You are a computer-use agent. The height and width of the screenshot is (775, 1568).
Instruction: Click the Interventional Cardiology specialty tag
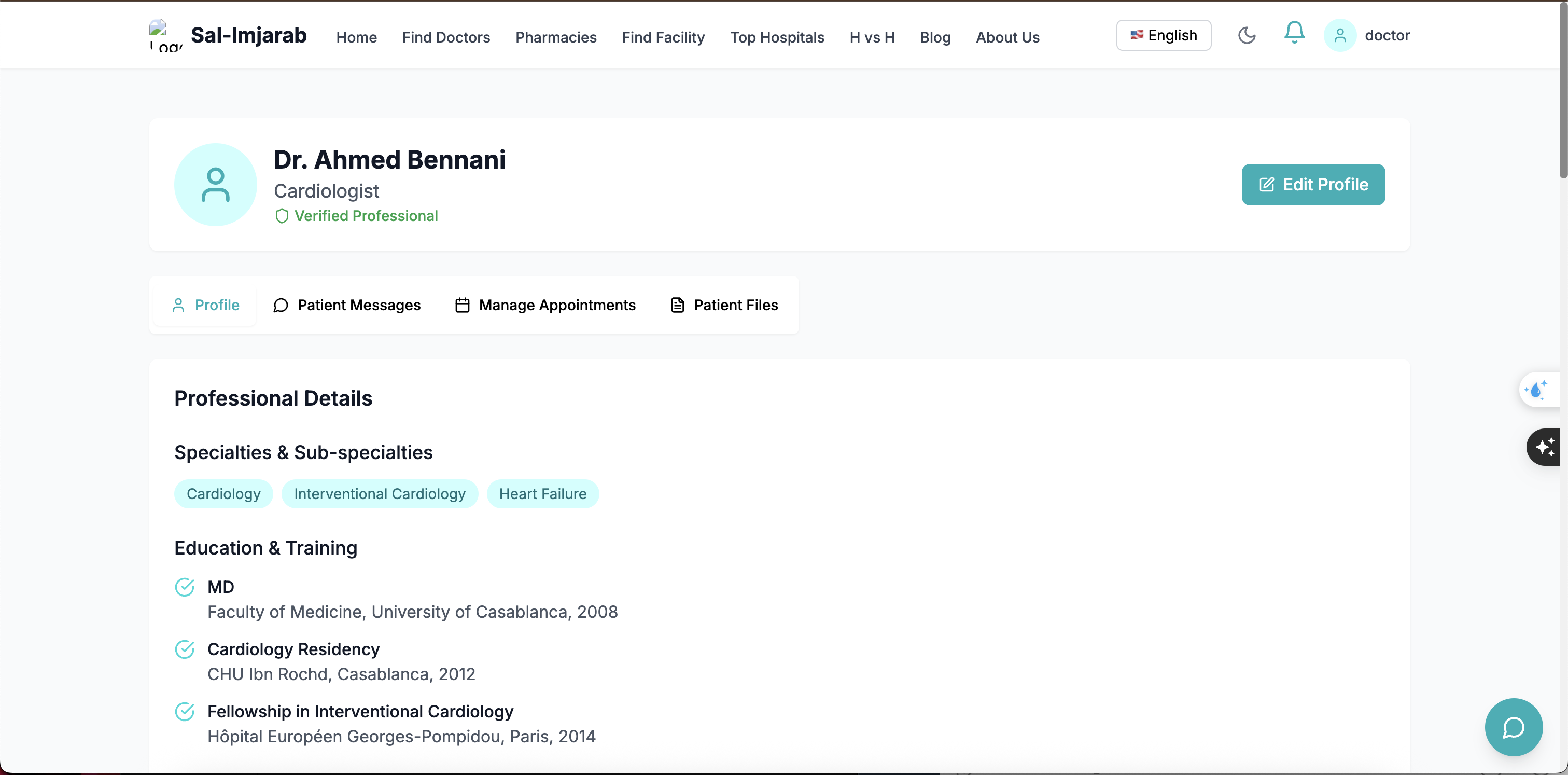pos(379,494)
